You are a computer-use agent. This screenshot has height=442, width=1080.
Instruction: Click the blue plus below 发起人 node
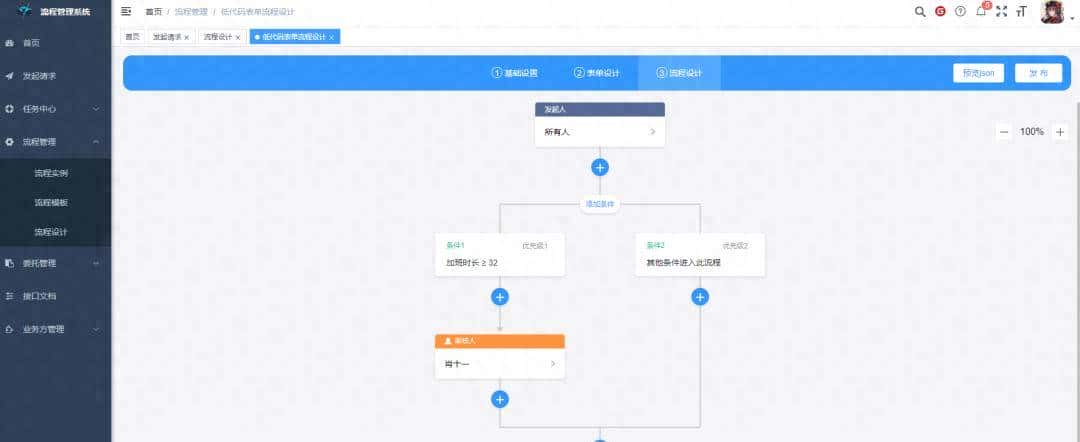pos(600,167)
